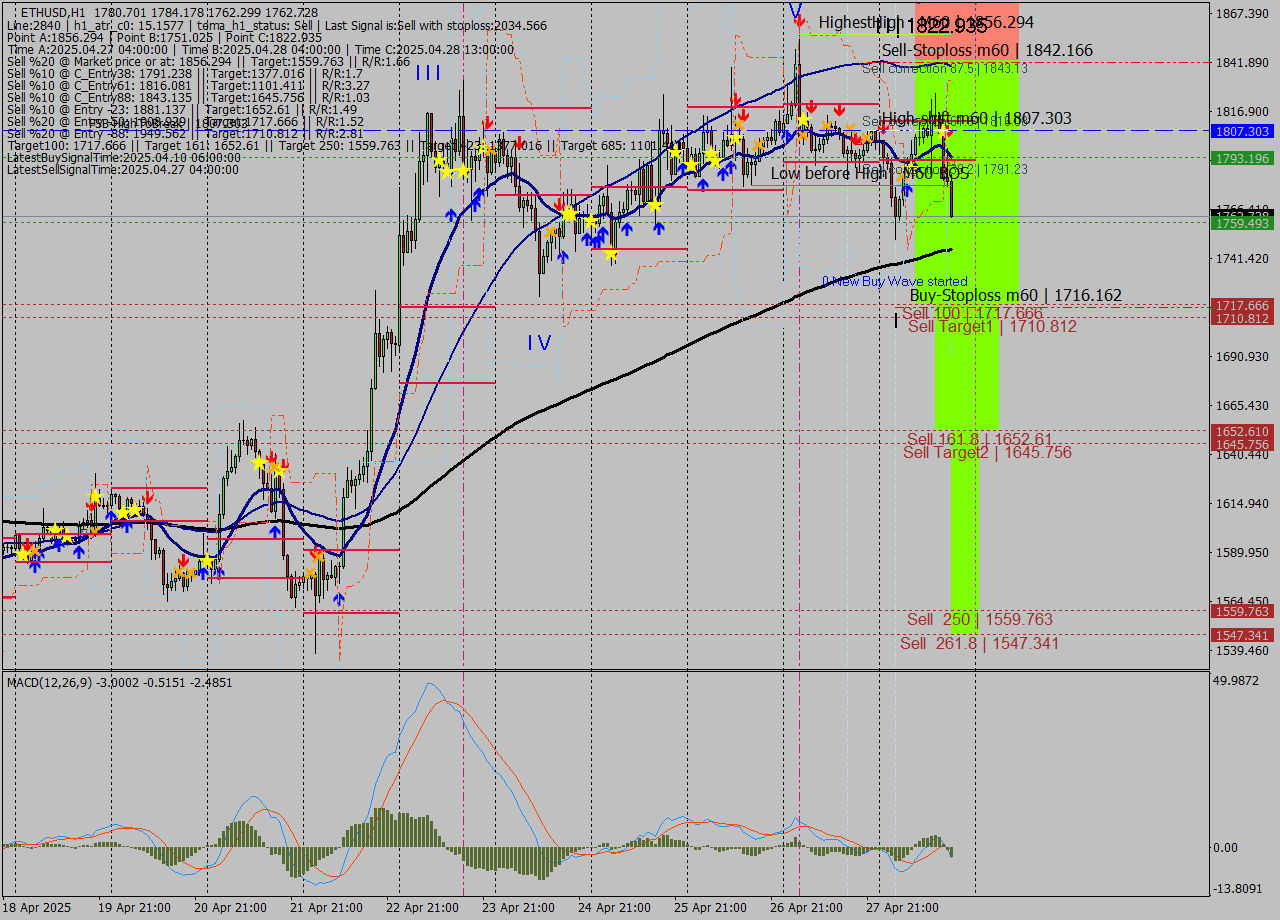Select the Sell-Stoploss m60 1842.166 label
The image size is (1280, 920).
point(987,50)
